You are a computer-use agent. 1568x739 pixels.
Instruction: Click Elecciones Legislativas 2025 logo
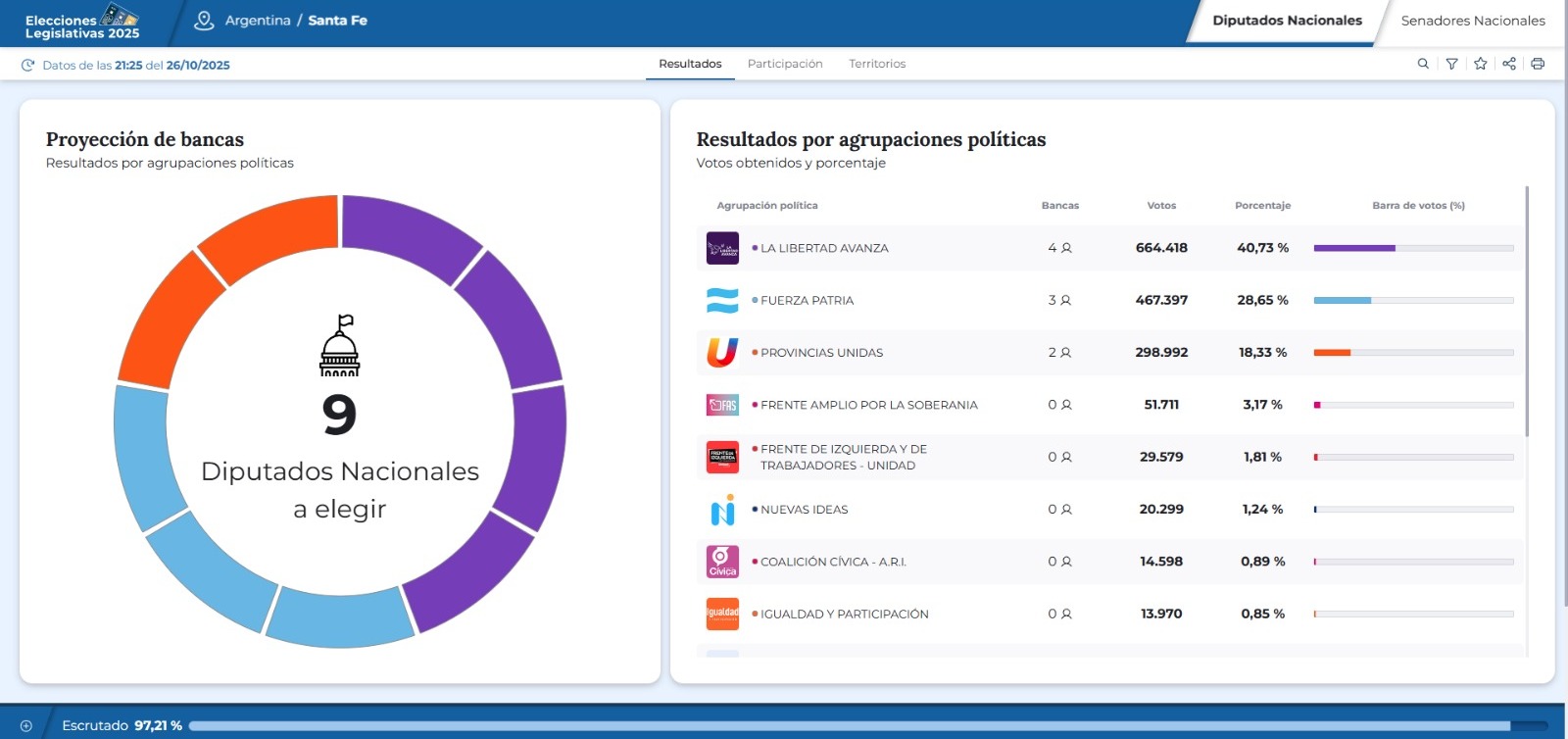tap(83, 23)
